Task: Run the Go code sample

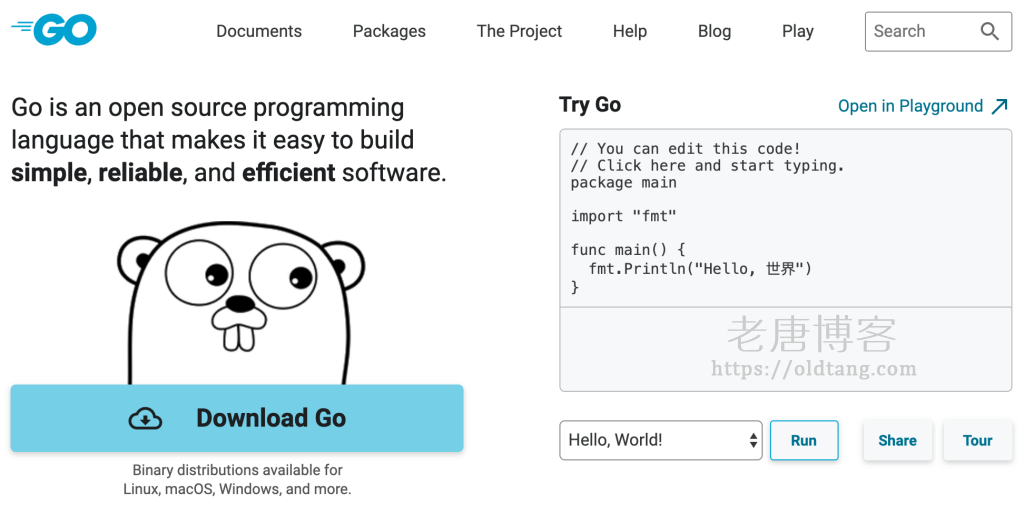Action: [x=804, y=440]
